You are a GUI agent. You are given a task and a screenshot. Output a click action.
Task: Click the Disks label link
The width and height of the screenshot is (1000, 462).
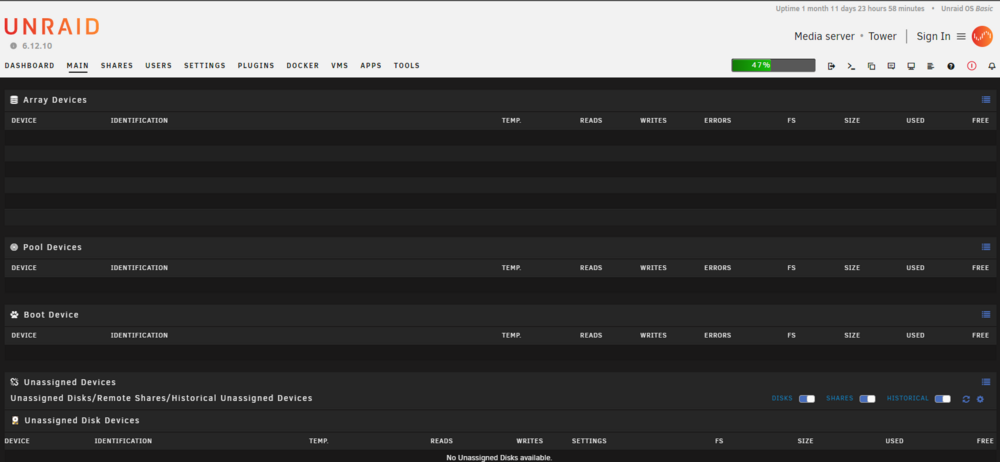click(782, 398)
